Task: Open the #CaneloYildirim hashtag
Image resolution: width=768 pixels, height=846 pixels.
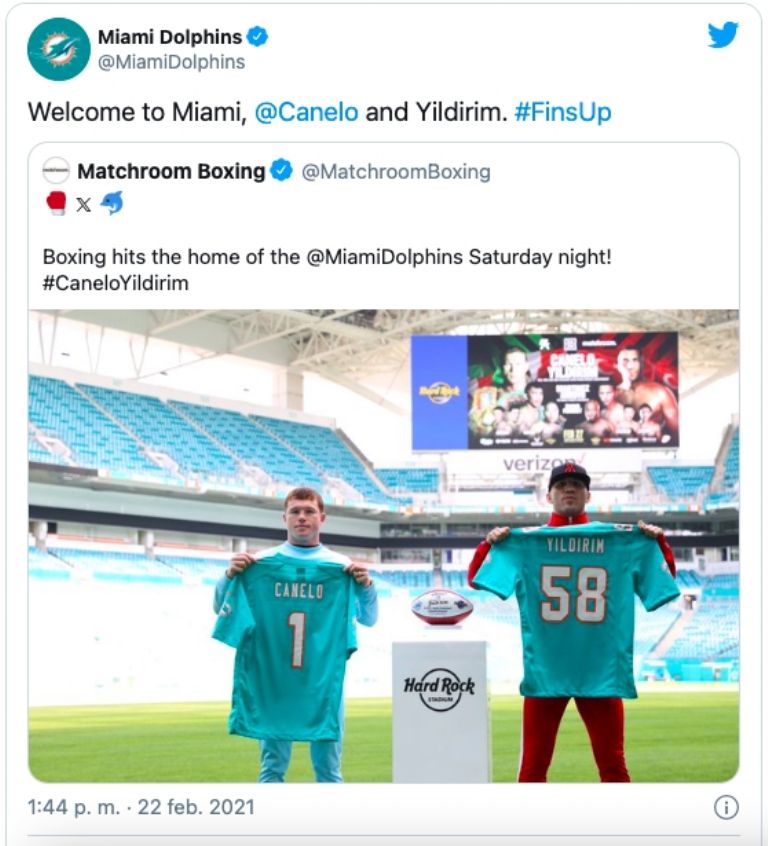Action: pyautogui.click(x=115, y=283)
